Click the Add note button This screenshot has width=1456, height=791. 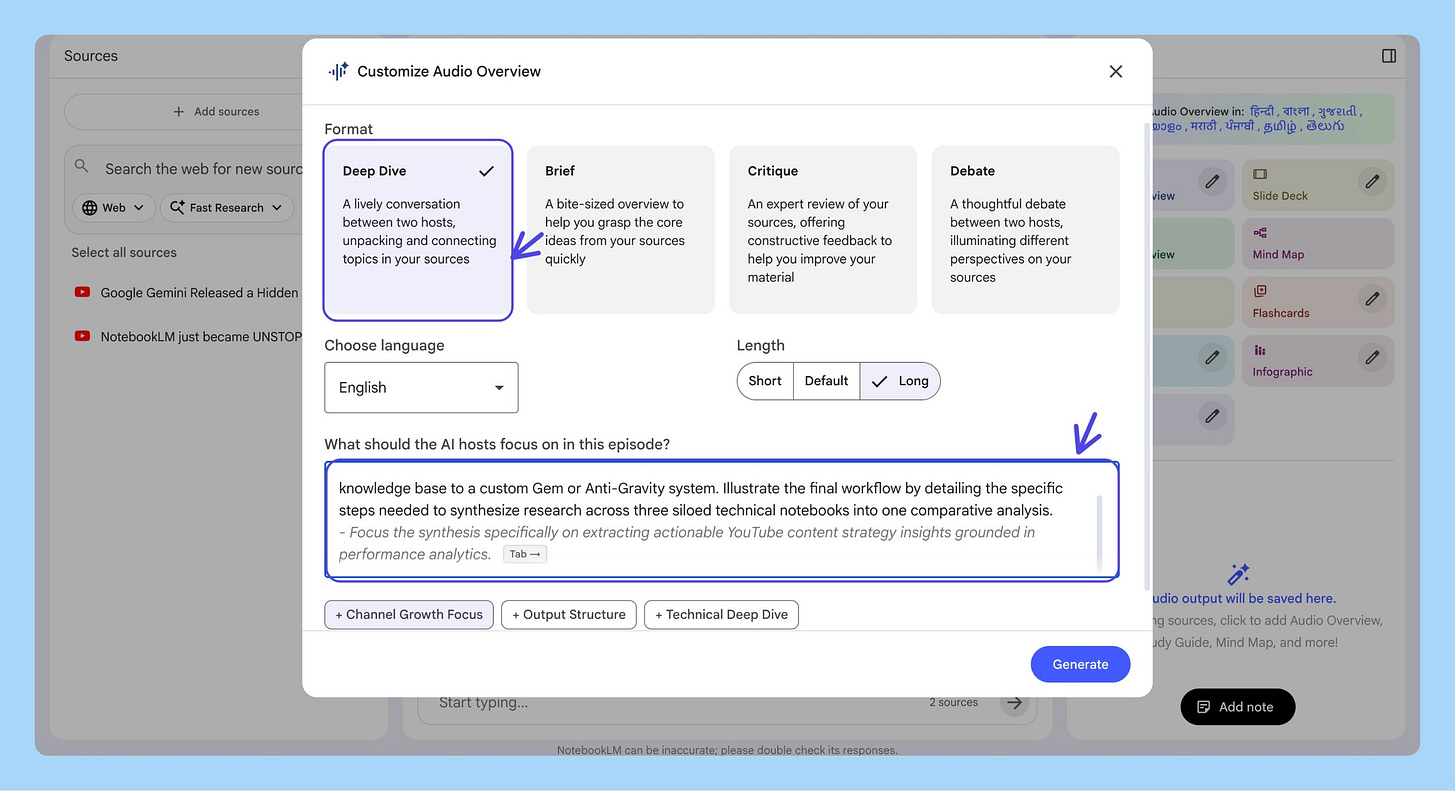[x=1238, y=707]
